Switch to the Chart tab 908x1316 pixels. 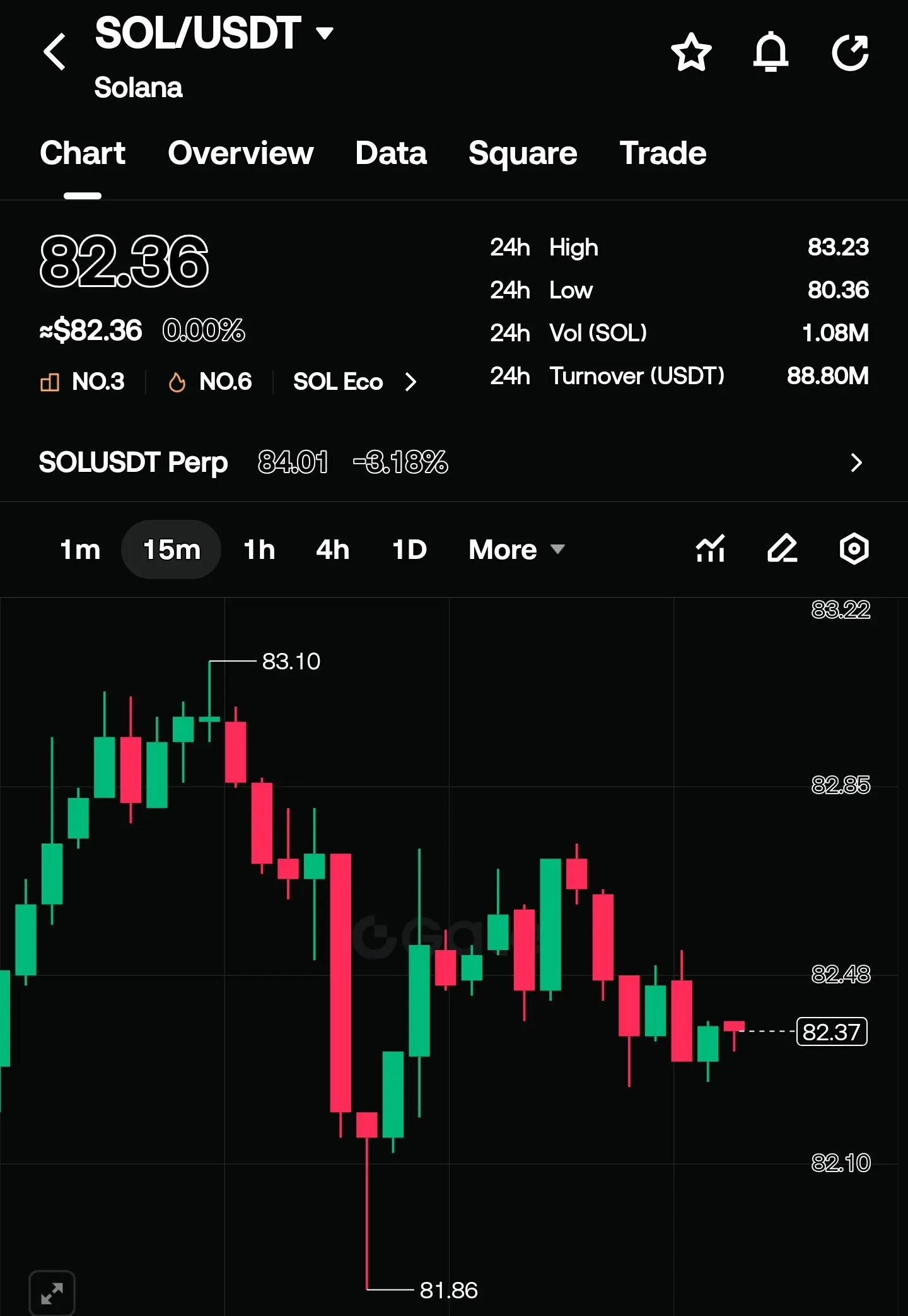coord(83,153)
